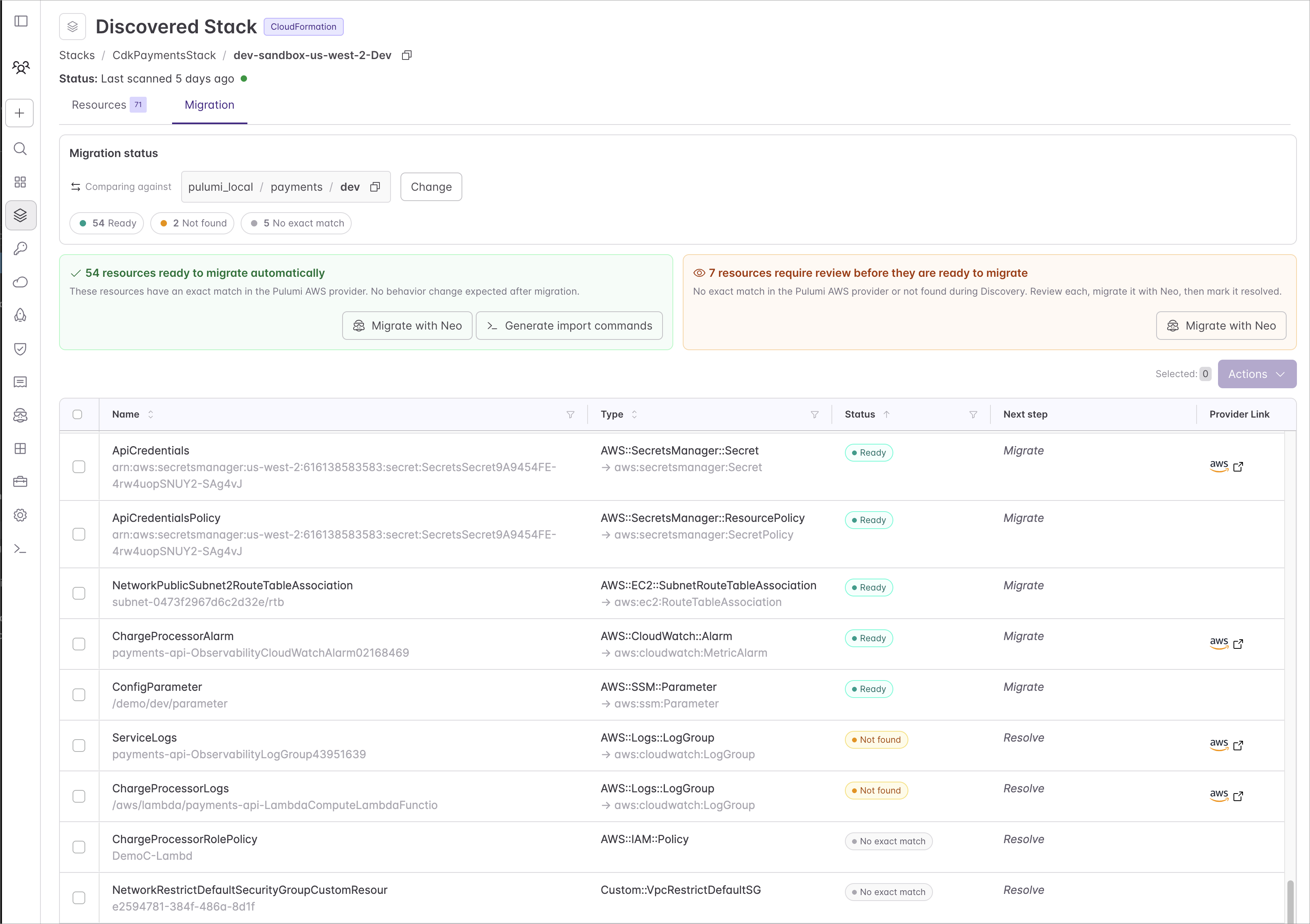Open the key (secrets) icon in sidebar
This screenshot has width=1310, height=924.
click(x=20, y=248)
